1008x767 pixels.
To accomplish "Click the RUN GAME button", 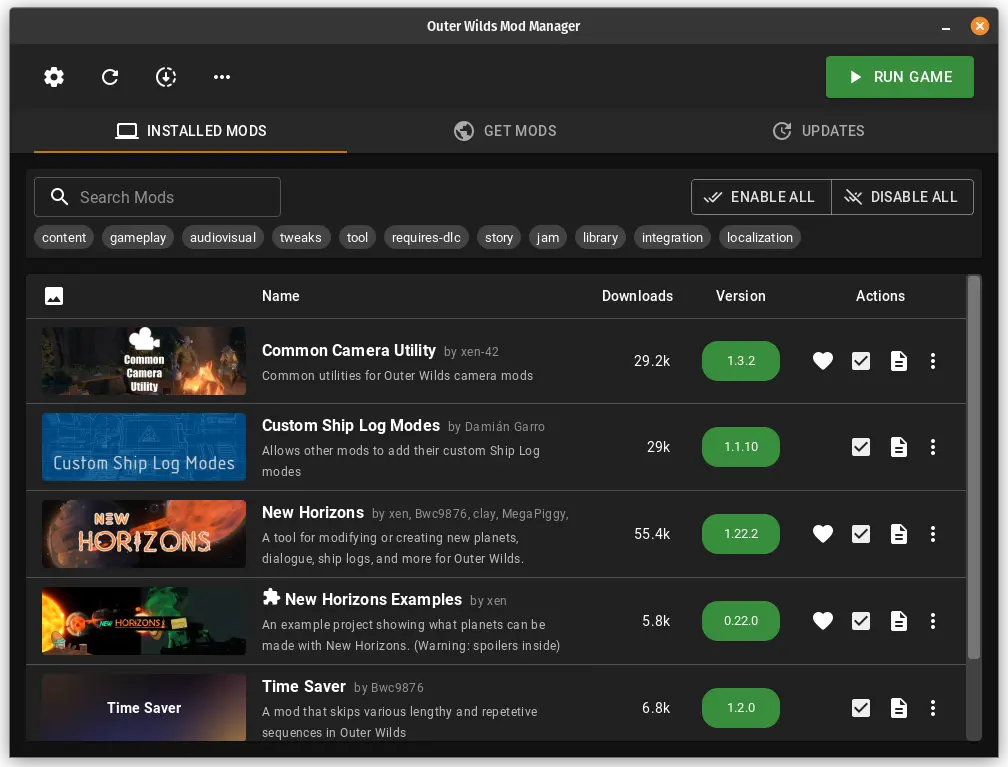I will coord(899,77).
